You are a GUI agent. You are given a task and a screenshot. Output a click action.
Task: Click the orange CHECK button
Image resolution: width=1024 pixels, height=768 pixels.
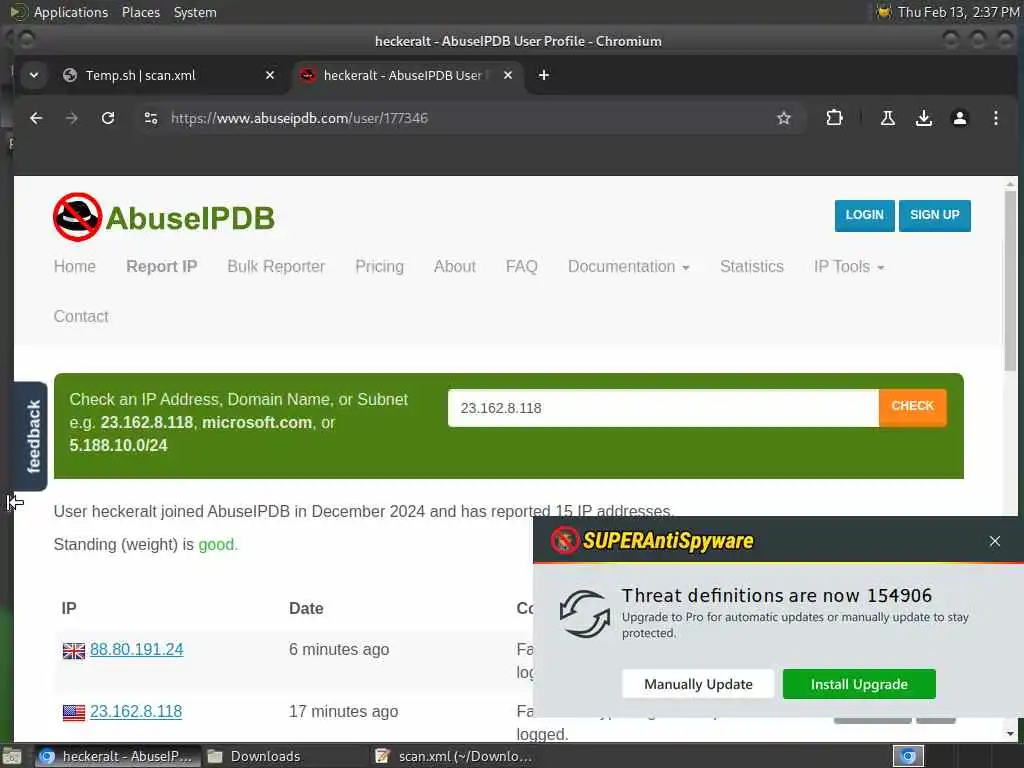point(912,406)
